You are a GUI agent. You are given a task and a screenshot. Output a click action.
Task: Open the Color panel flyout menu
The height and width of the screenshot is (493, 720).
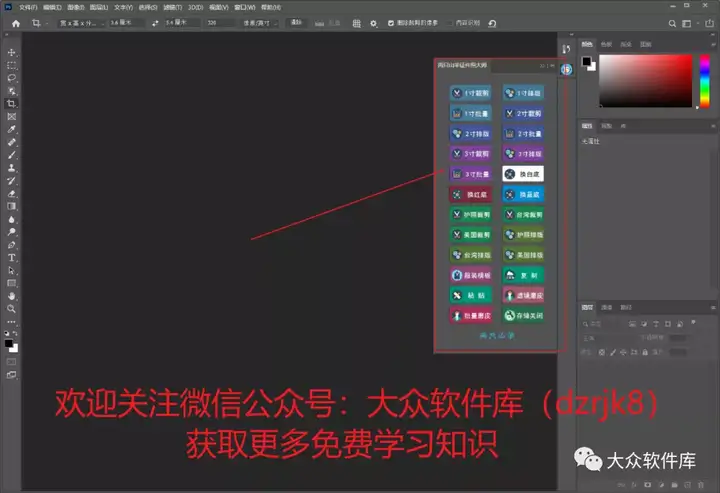tap(713, 45)
